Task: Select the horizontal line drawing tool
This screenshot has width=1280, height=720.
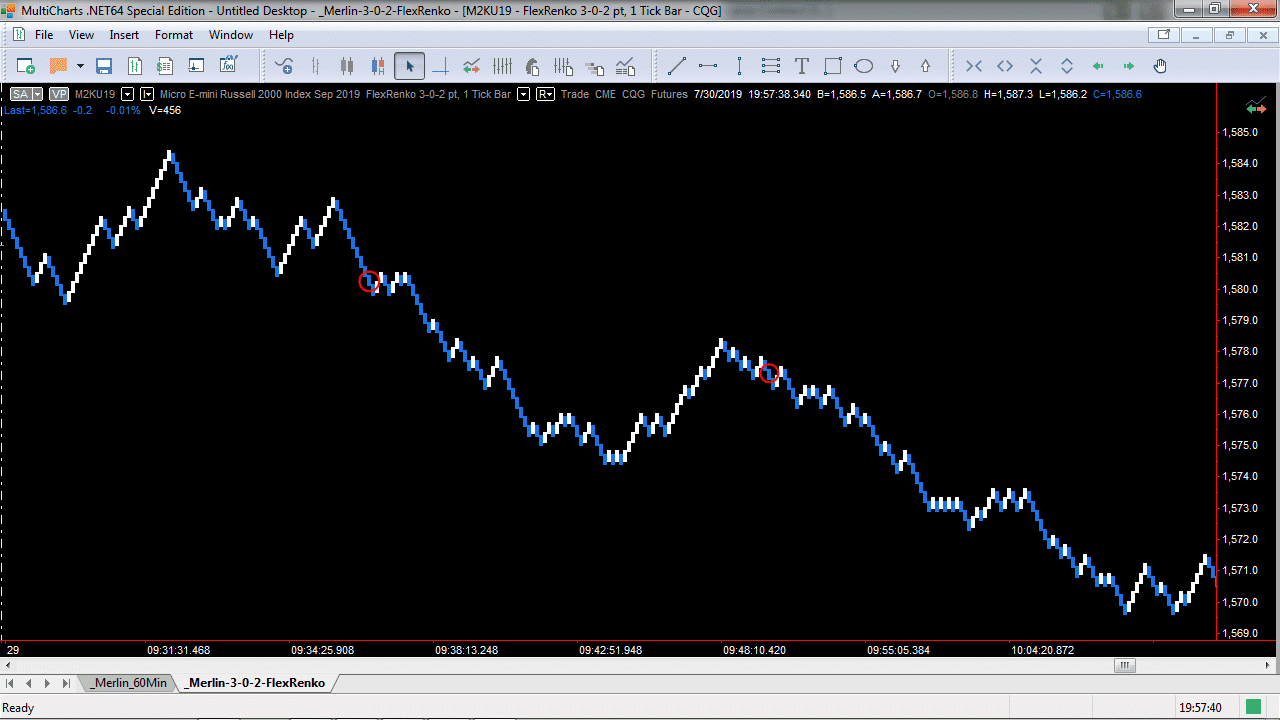Action: click(708, 66)
